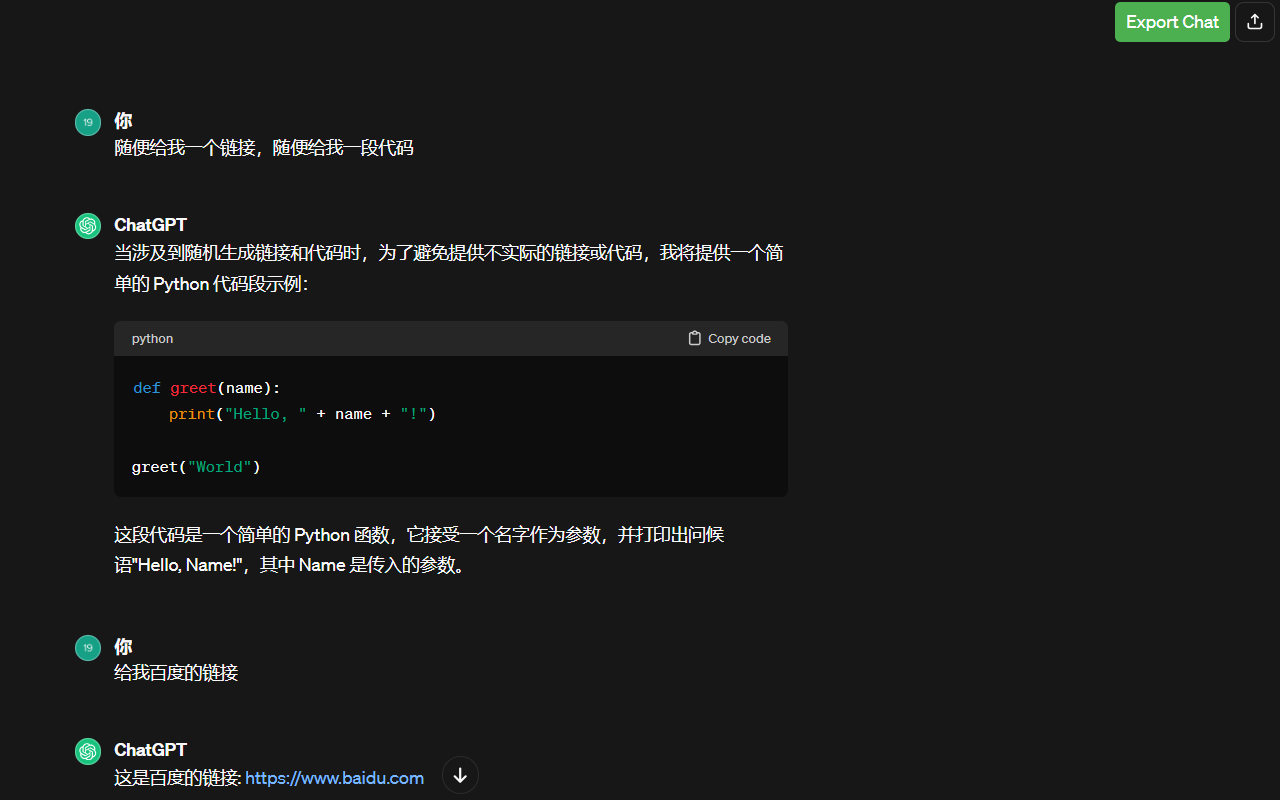Click the Export Chat button
The height and width of the screenshot is (800, 1280).
click(1171, 21)
